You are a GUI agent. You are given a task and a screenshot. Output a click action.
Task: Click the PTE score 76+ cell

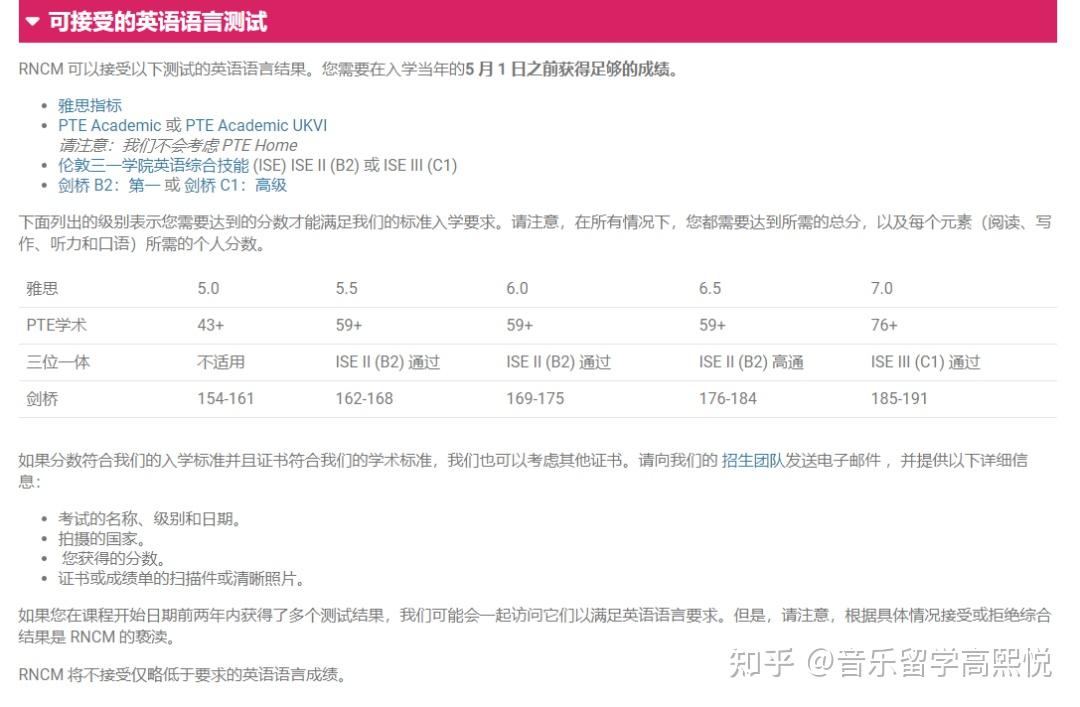[884, 325]
